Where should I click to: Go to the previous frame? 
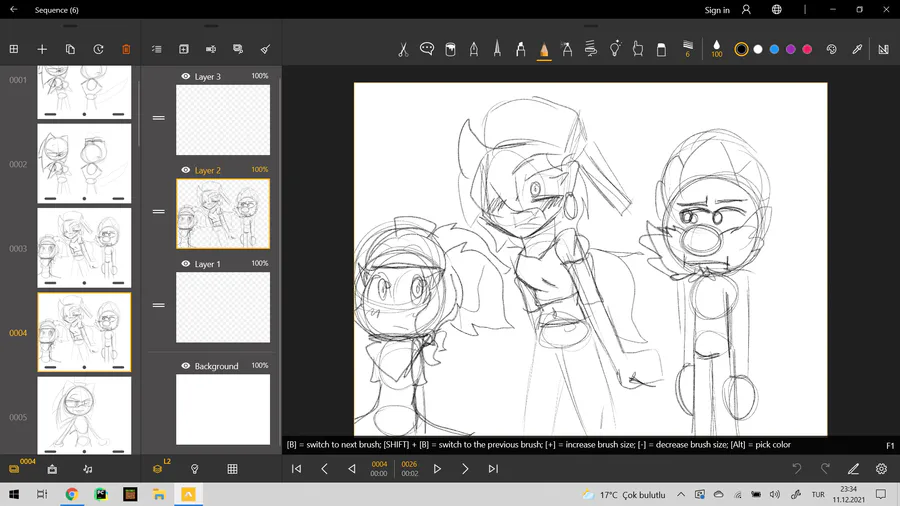(x=324, y=469)
